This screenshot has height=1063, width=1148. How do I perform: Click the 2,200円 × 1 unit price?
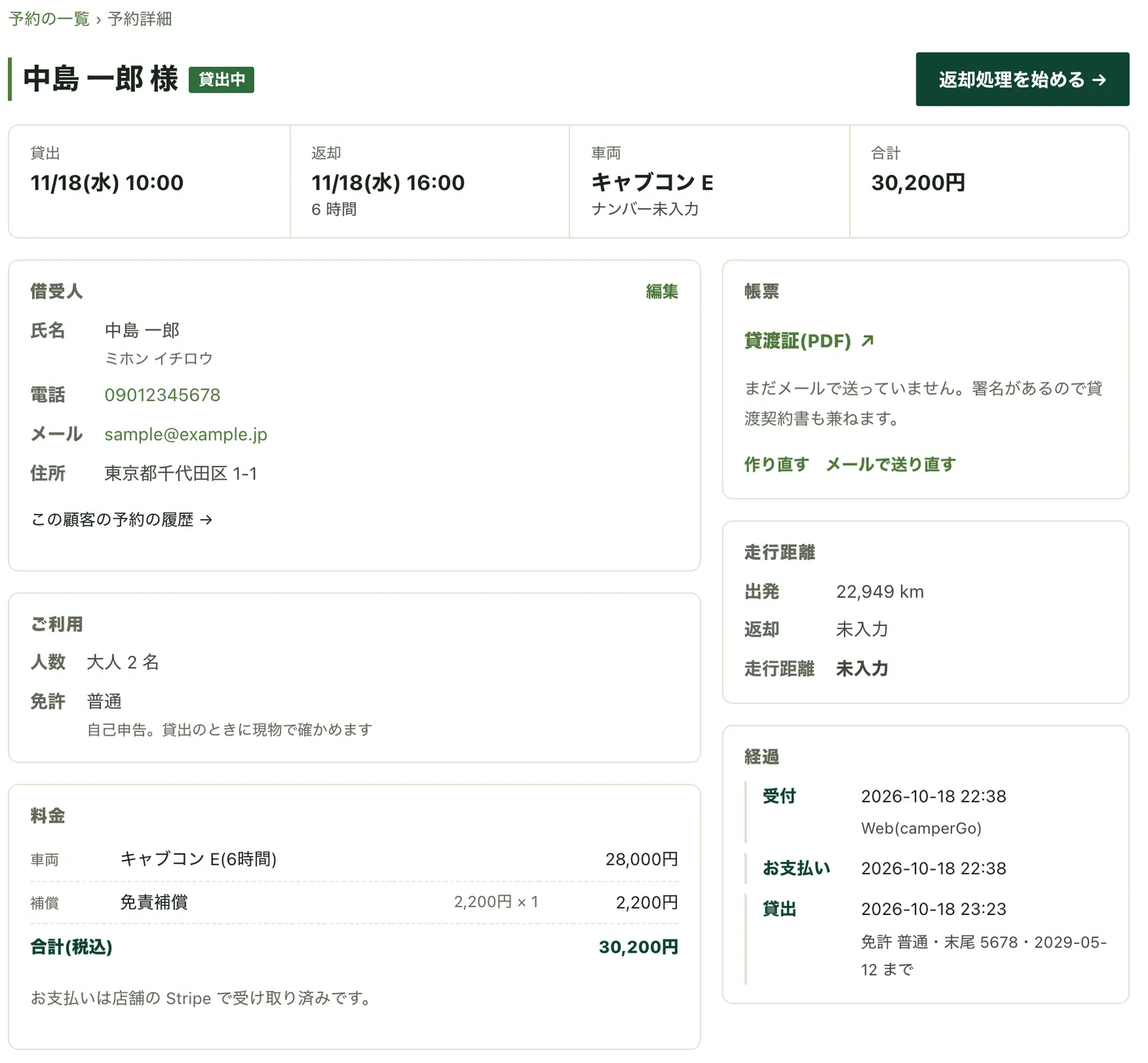click(496, 902)
